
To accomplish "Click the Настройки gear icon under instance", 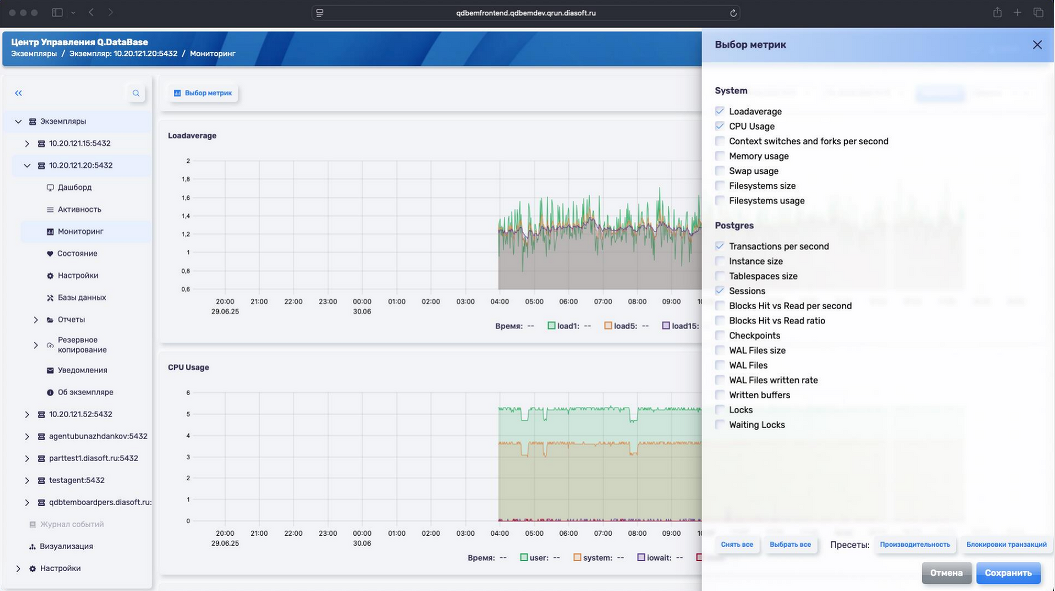I will click(x=50, y=275).
